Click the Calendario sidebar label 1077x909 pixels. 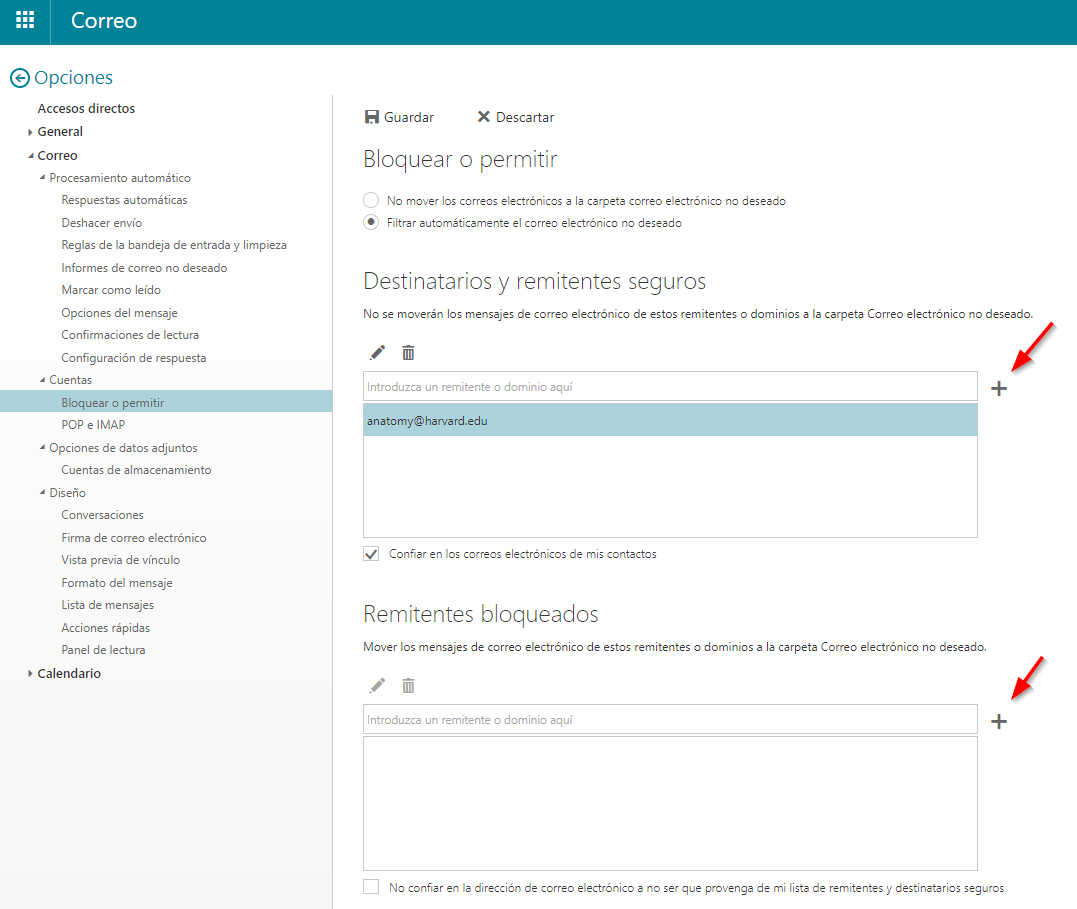[x=69, y=673]
